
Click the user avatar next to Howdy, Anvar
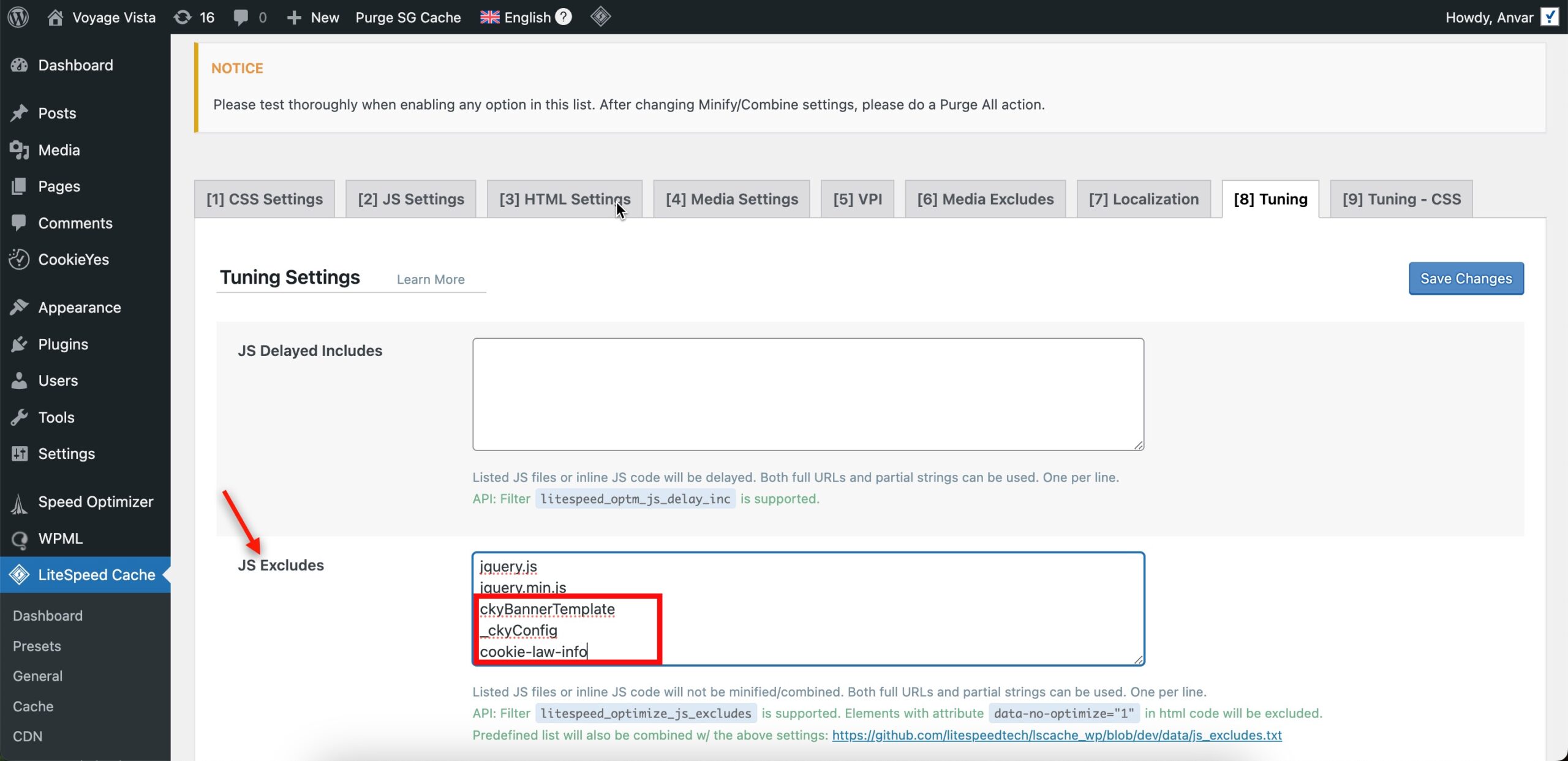[1549, 17]
